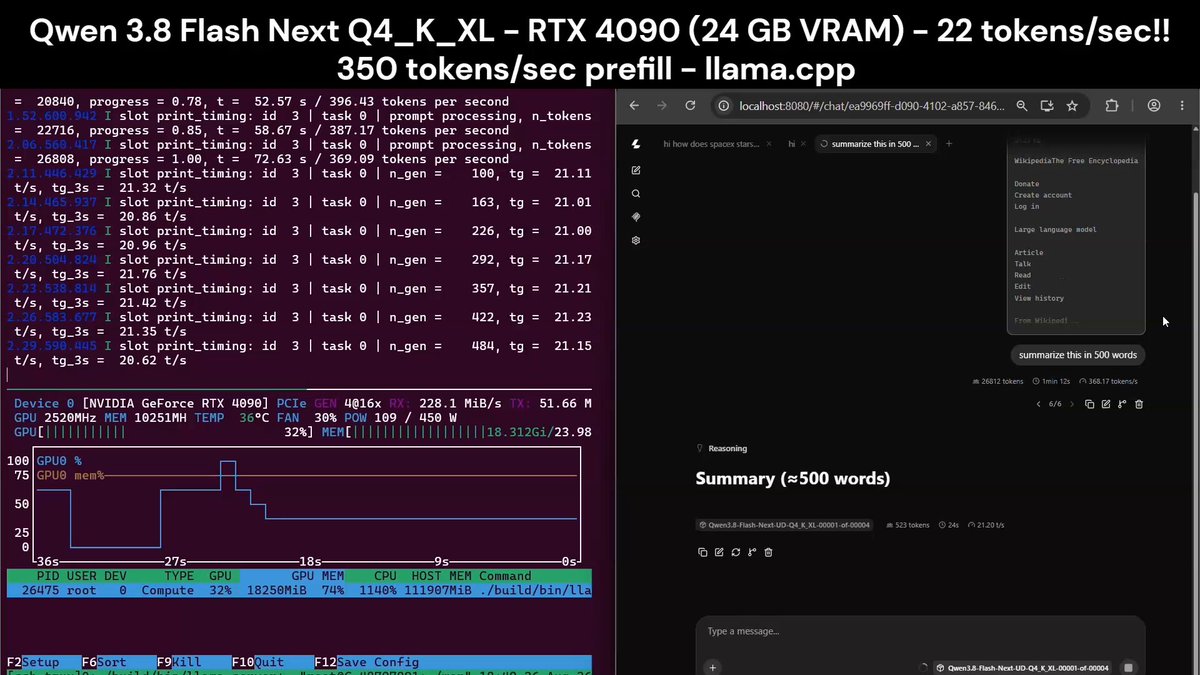Click the 'Type a message...' input field
The width and height of the screenshot is (1200, 675).
pyautogui.click(x=920, y=631)
